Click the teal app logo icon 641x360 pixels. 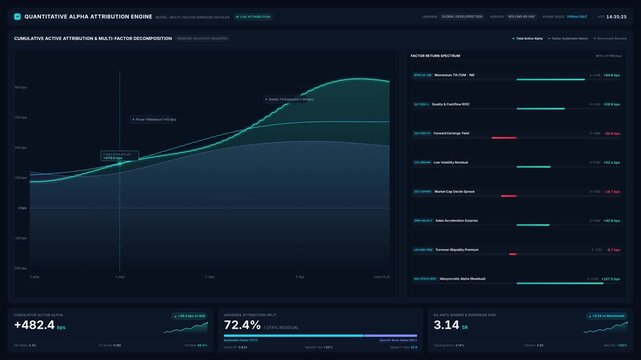click(17, 17)
